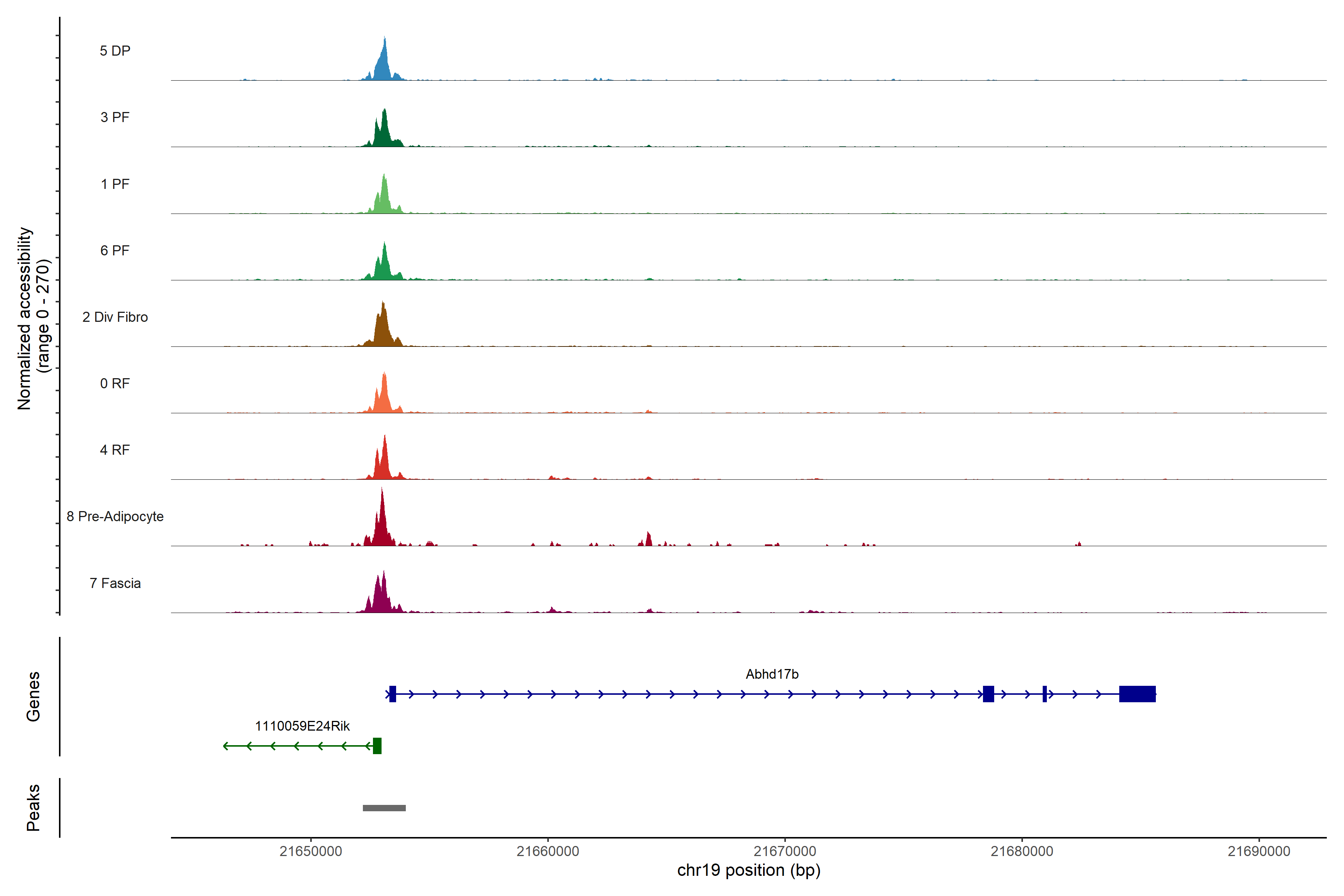This screenshot has width=1344, height=896.
Task: Click the small Pre-Adipocyte peak near 21664000
Action: pyautogui.click(x=648, y=540)
